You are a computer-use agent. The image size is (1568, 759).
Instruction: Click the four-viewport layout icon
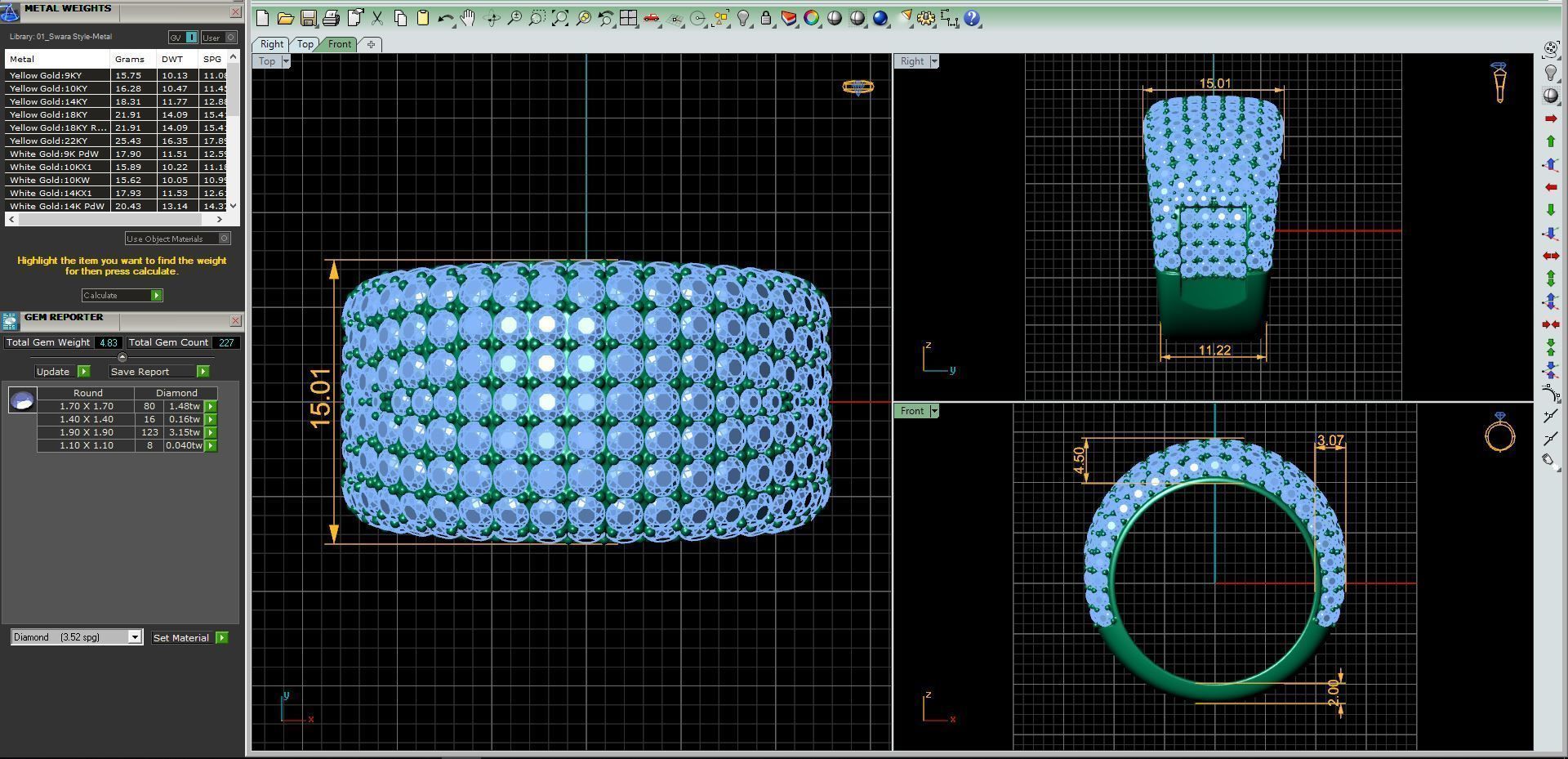click(628, 17)
